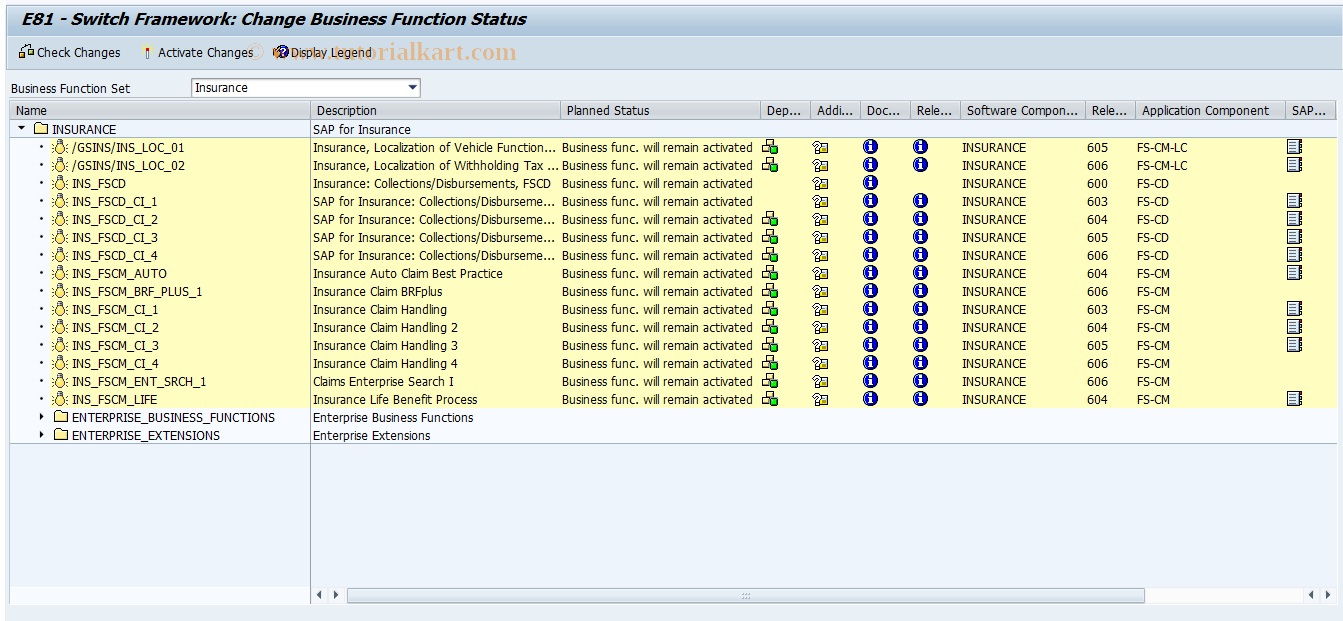Show dependencies for /GSINS/INS_LOC_02
Image resolution: width=1343 pixels, height=621 pixels.
[770, 165]
